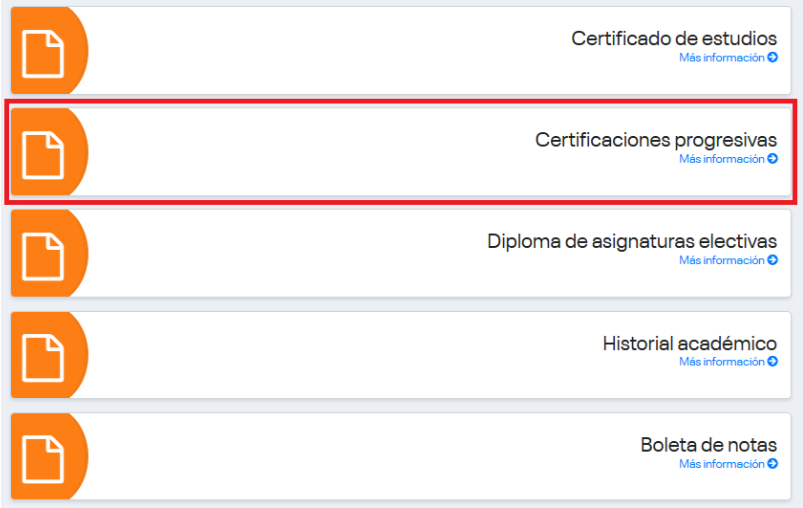Open Más información under Certificado de estudios
This screenshot has height=508, width=803.
click(722, 58)
